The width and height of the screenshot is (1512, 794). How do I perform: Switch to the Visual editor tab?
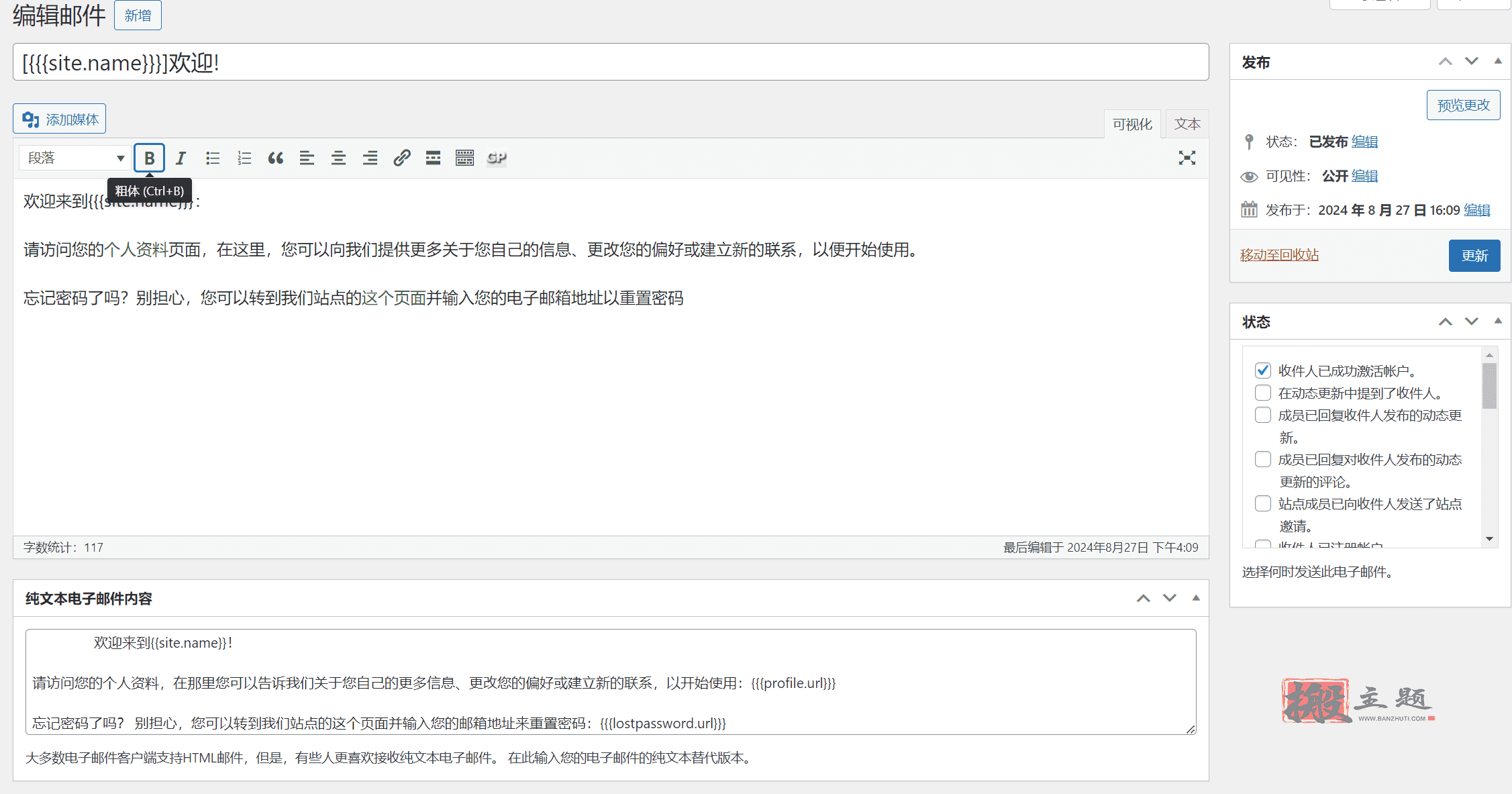click(1132, 124)
